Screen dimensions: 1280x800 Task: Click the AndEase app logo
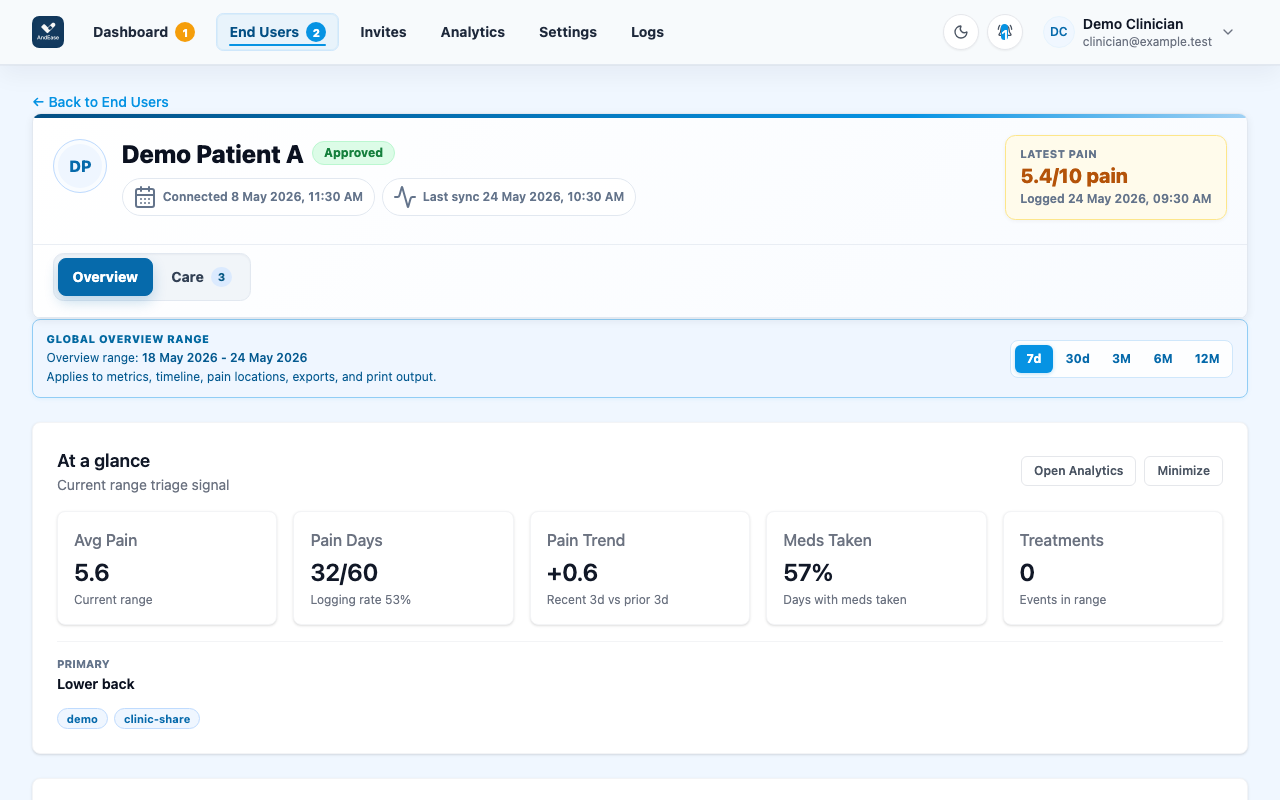pyautogui.click(x=48, y=32)
